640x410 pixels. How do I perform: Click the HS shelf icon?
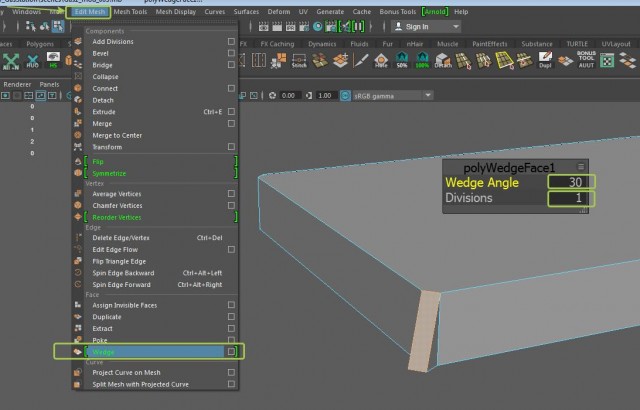[53, 60]
